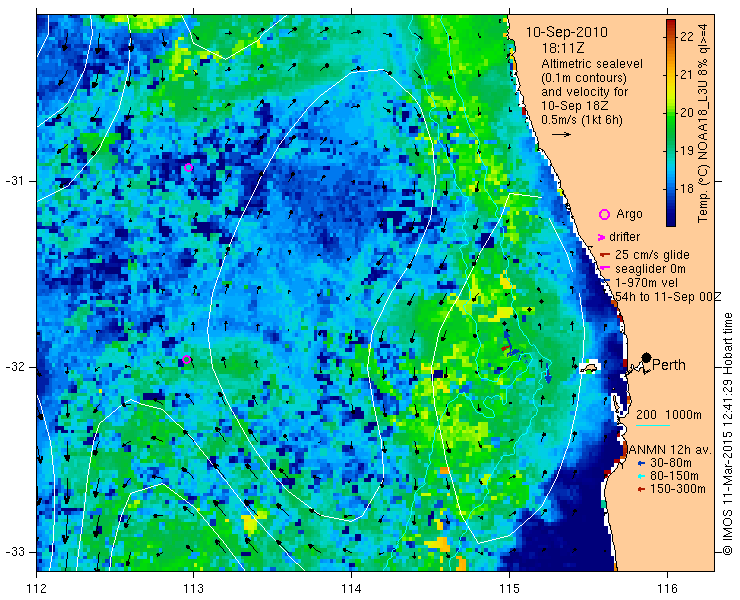Image resolution: width=740 pixels, height=600 pixels.
Task: Click the black Perth city dot
Action: (x=647, y=357)
